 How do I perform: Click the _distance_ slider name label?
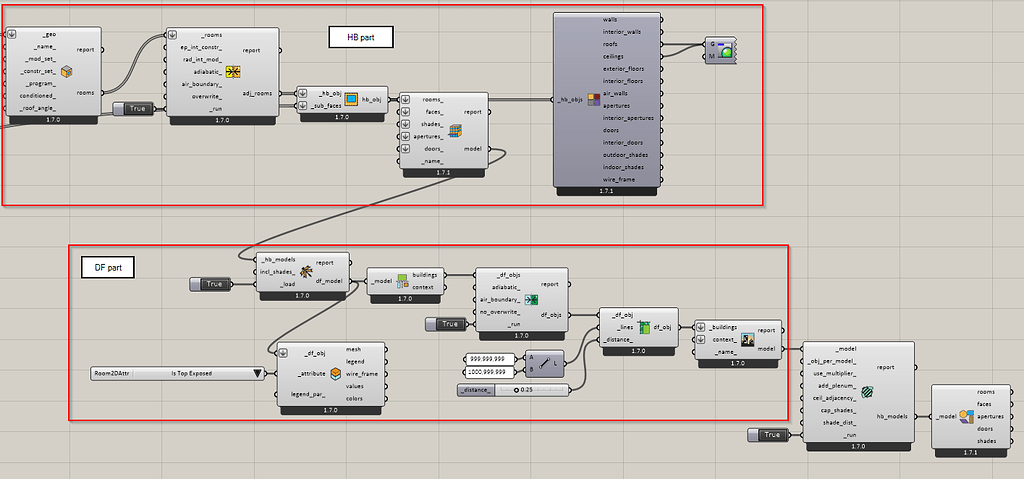(475, 390)
